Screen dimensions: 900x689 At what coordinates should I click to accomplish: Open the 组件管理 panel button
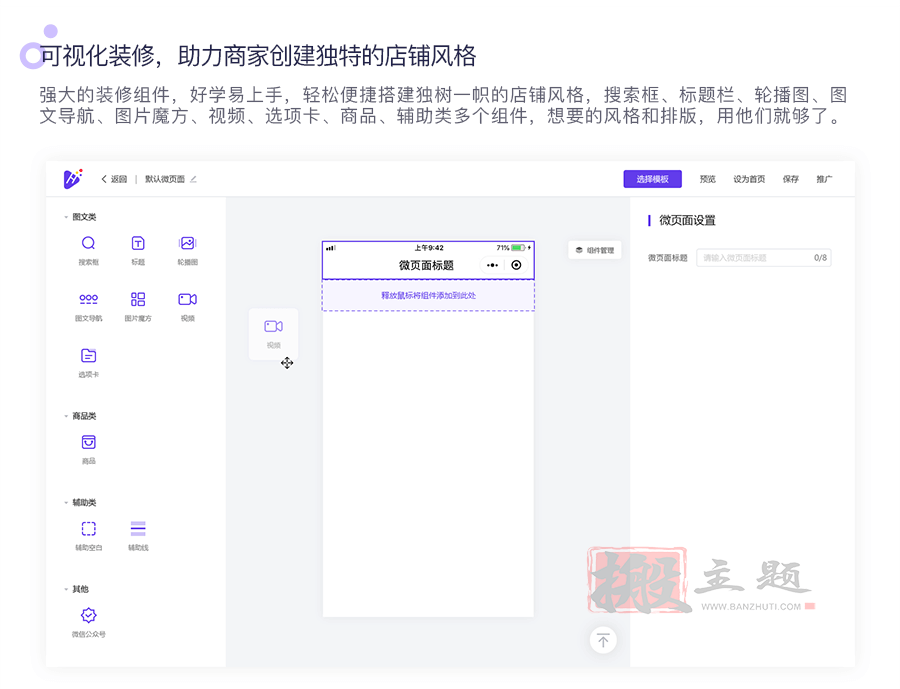(x=595, y=250)
